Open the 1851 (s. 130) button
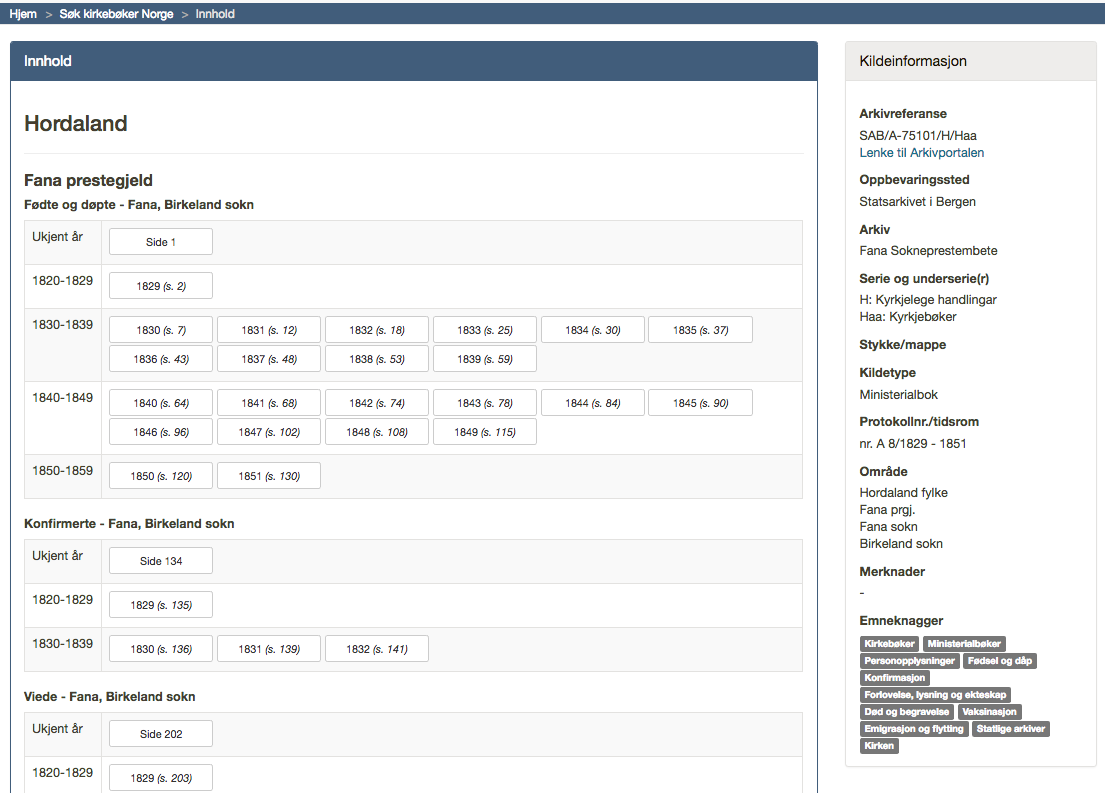Viewport: 1105px width, 793px height. point(268,476)
